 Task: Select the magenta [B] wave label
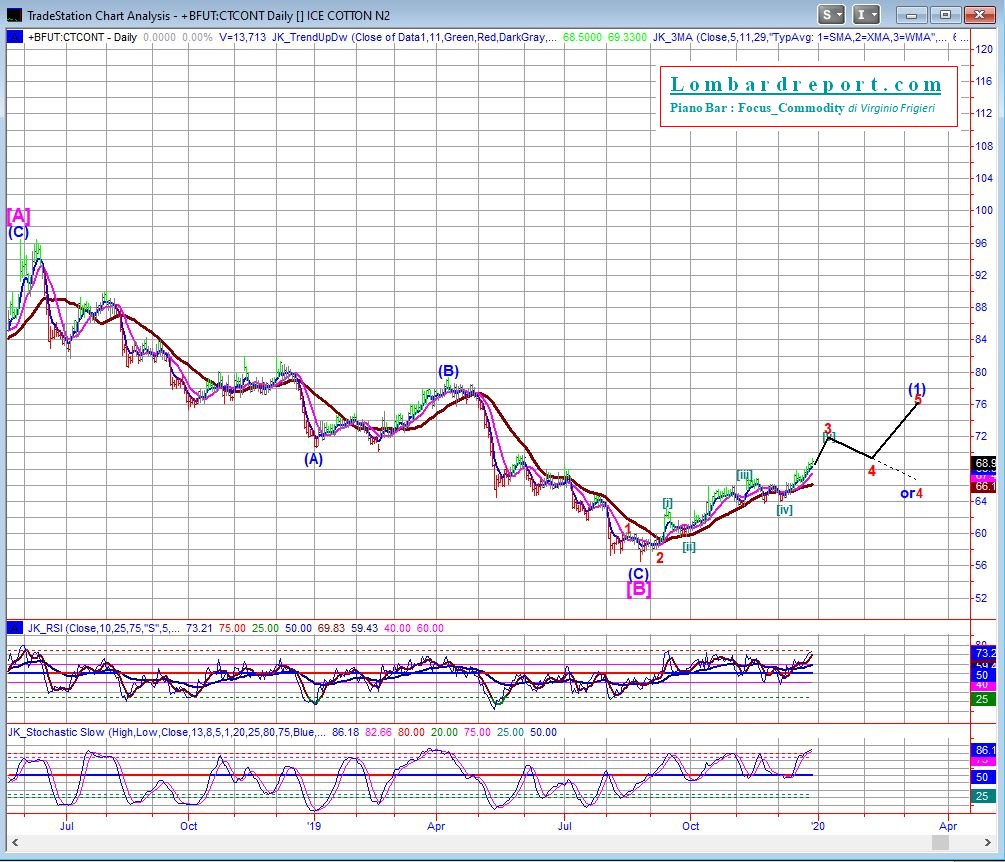tap(639, 589)
